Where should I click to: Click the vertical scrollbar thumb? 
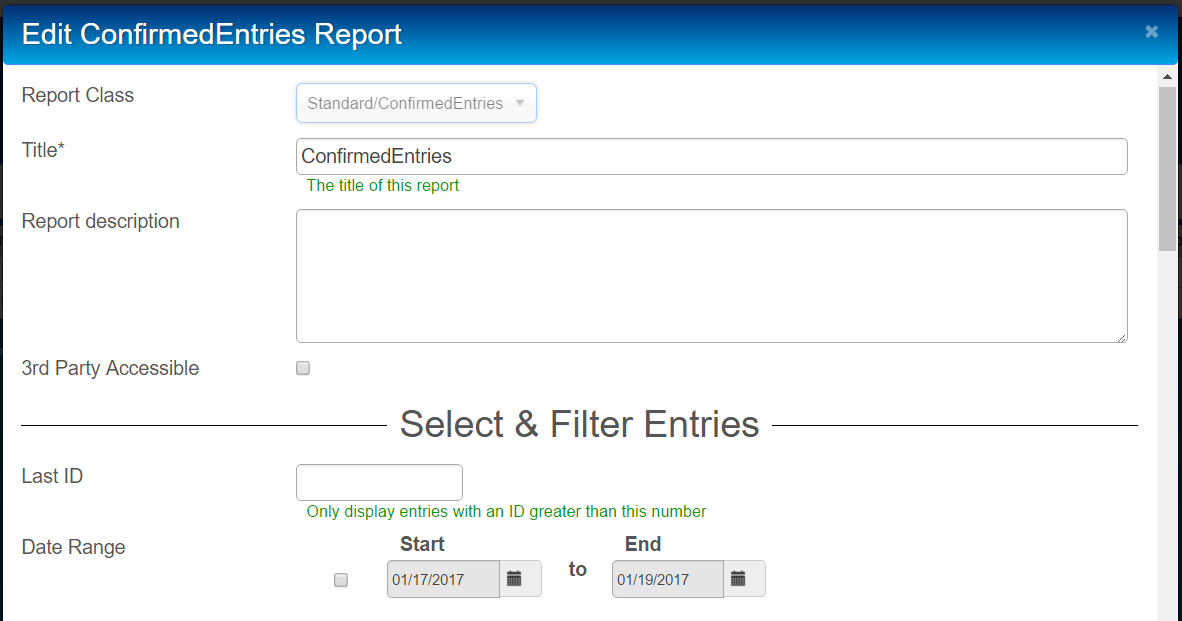coord(1167,167)
